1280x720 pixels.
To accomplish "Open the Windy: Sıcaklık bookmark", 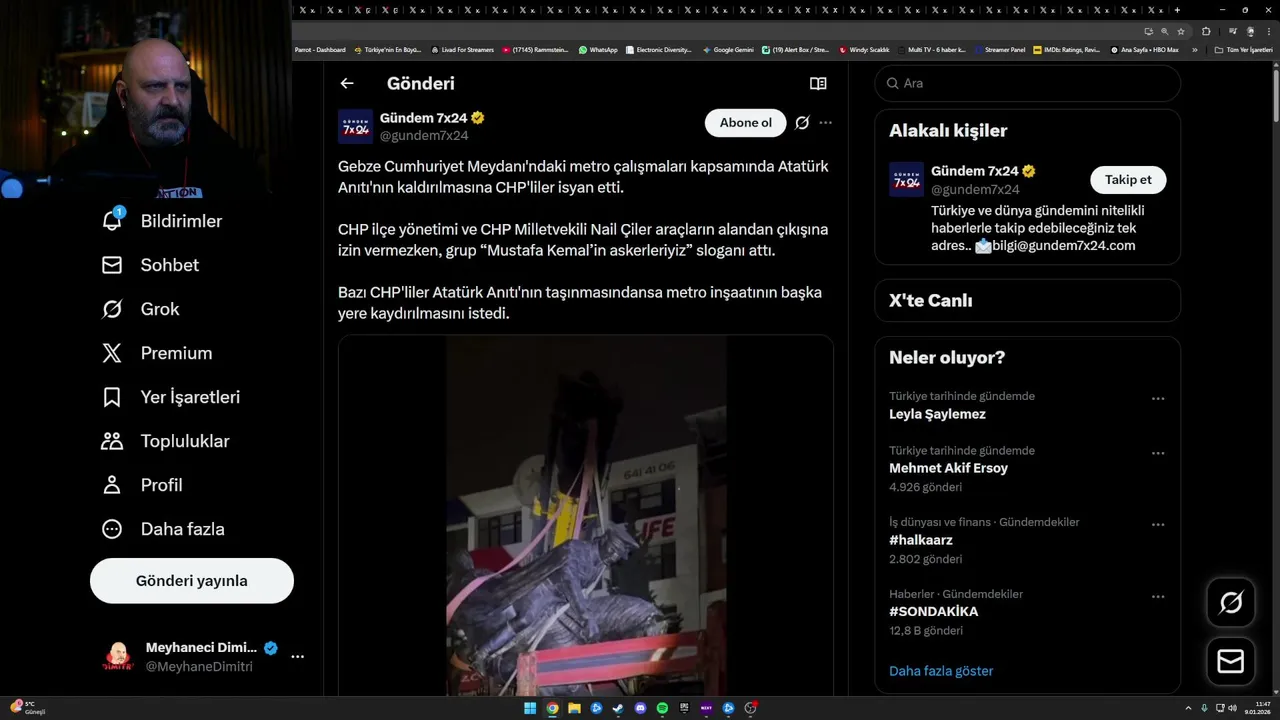I will tap(864, 50).
